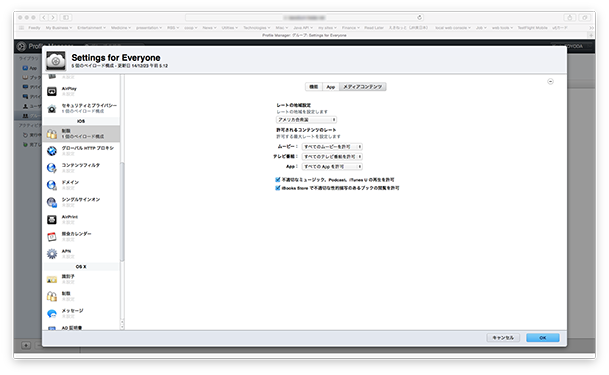Click the payload list scrollbar

[122, 212]
